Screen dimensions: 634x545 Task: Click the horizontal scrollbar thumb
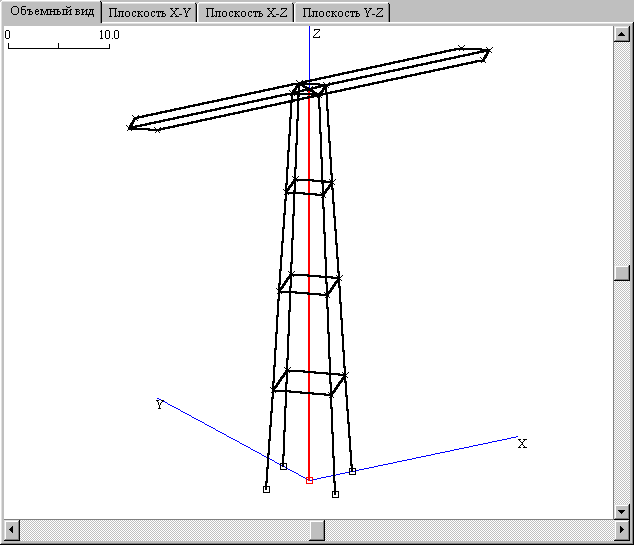click(x=317, y=530)
